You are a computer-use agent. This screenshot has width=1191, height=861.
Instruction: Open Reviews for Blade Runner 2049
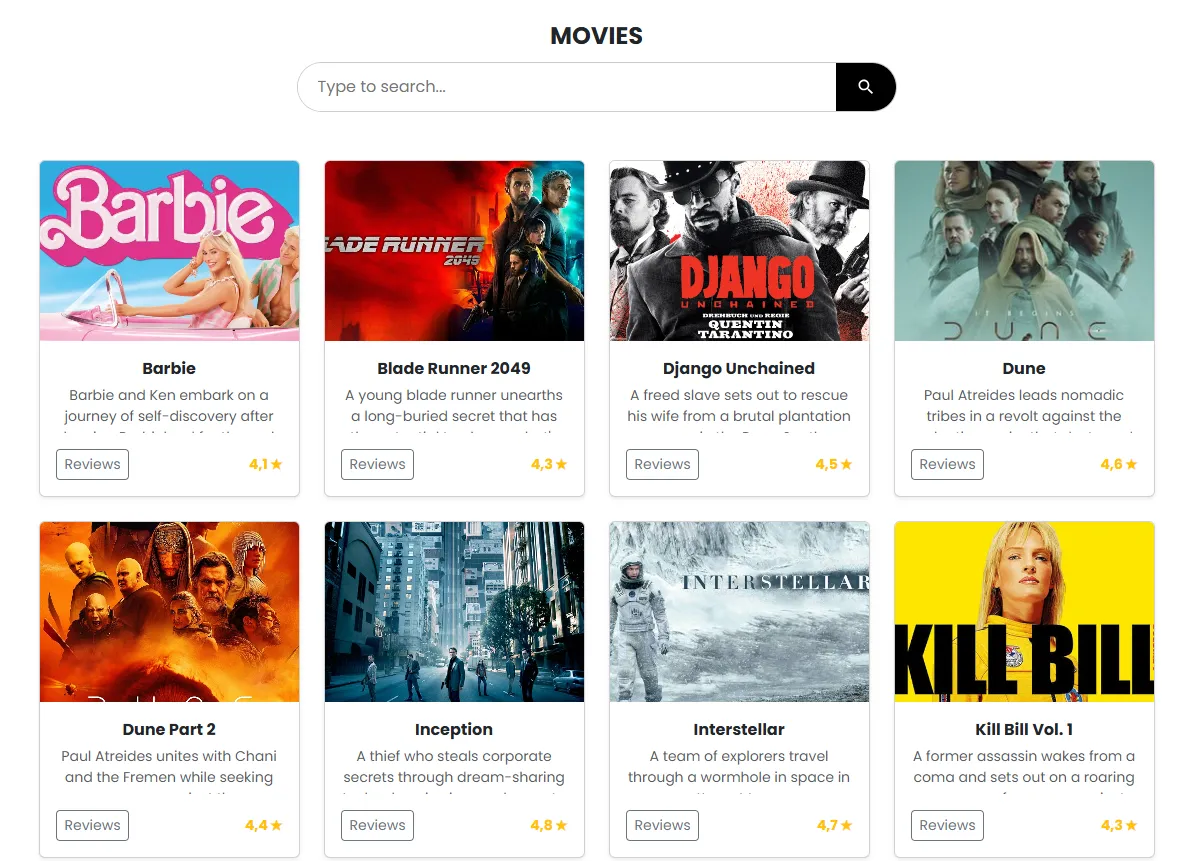(378, 464)
